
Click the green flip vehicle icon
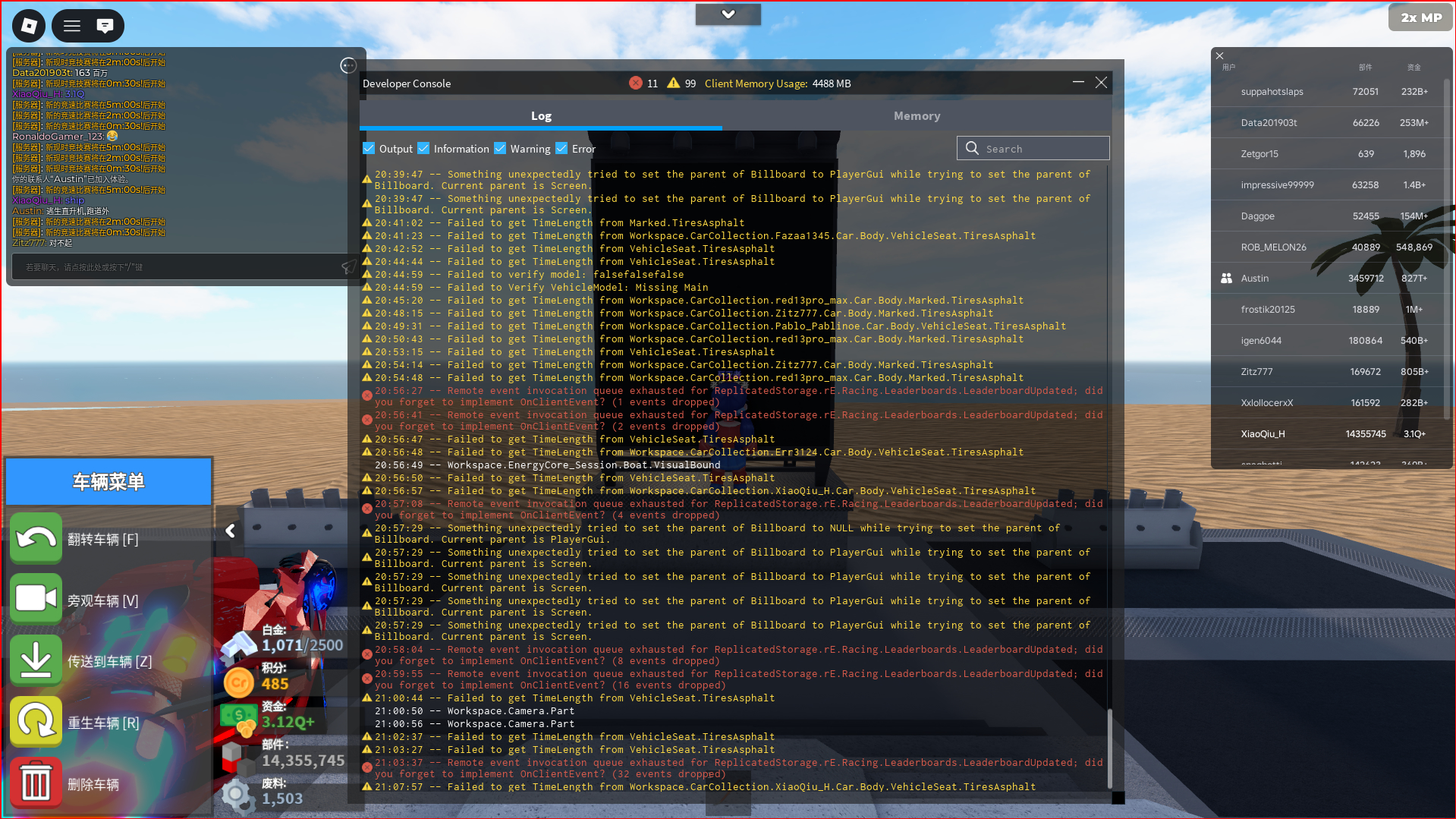pyautogui.click(x=36, y=538)
